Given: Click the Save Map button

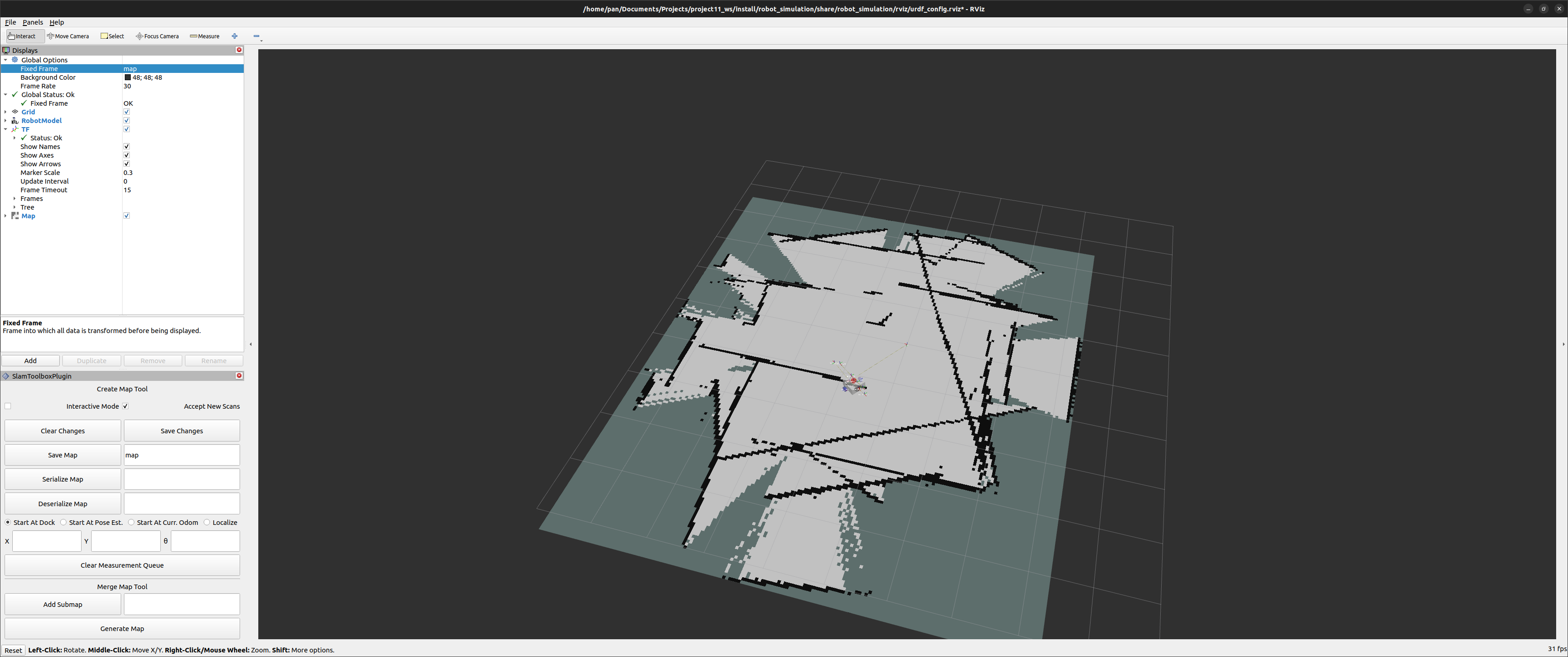Looking at the screenshot, I should tap(63, 455).
